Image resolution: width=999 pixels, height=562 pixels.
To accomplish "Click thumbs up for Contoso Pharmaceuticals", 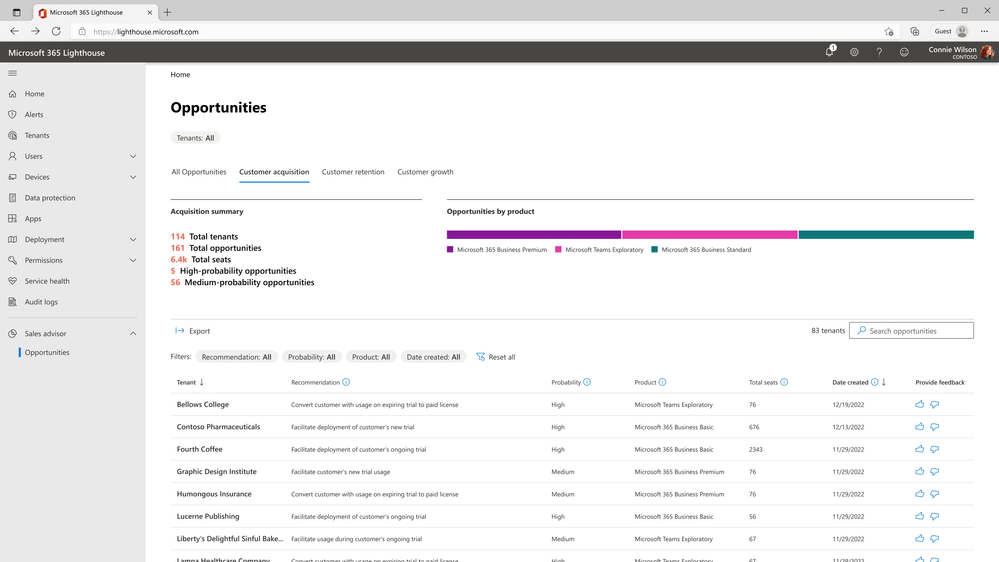I will click(919, 426).
